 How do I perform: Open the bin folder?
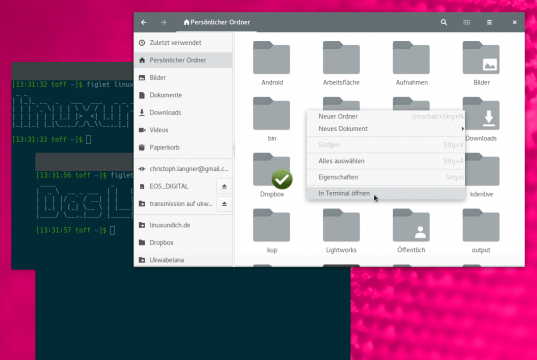coord(272,119)
